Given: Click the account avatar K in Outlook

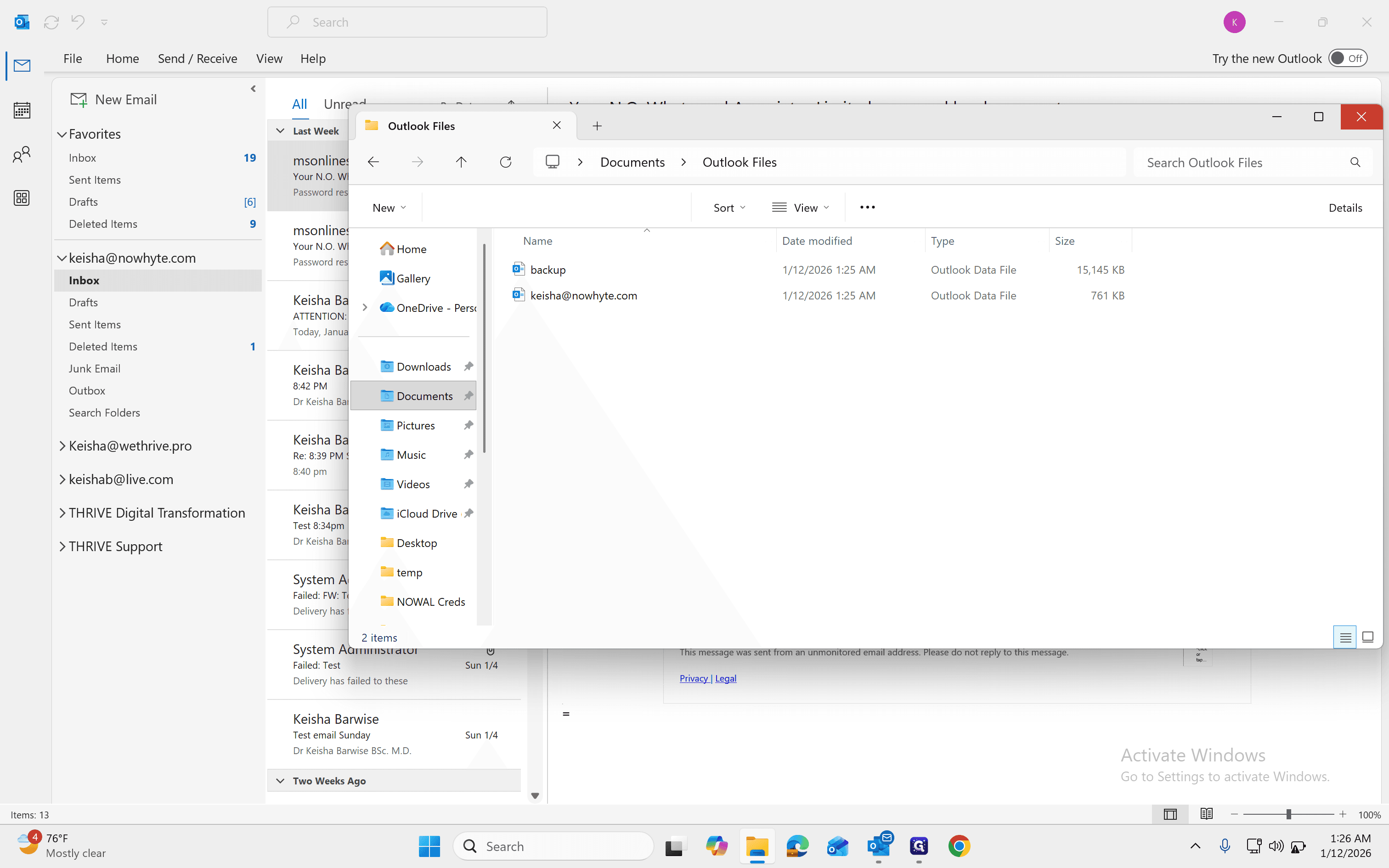Looking at the screenshot, I should 1235,23.
